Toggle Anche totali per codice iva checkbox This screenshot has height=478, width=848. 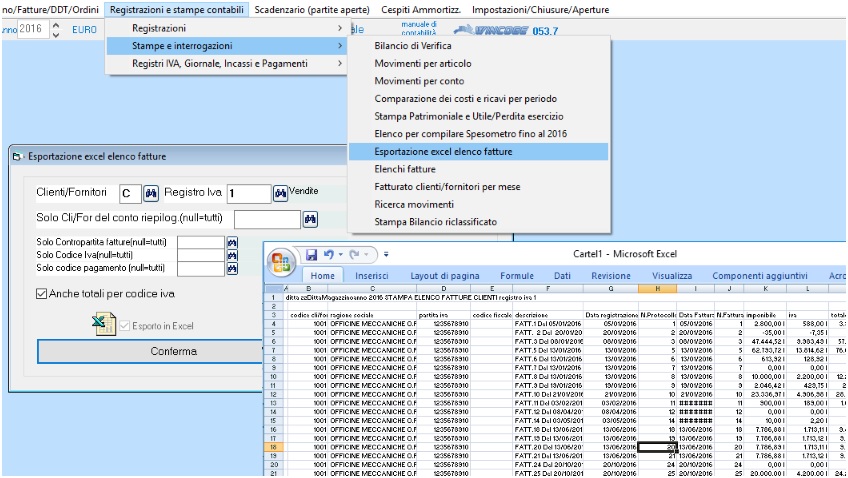pyautogui.click(x=41, y=294)
